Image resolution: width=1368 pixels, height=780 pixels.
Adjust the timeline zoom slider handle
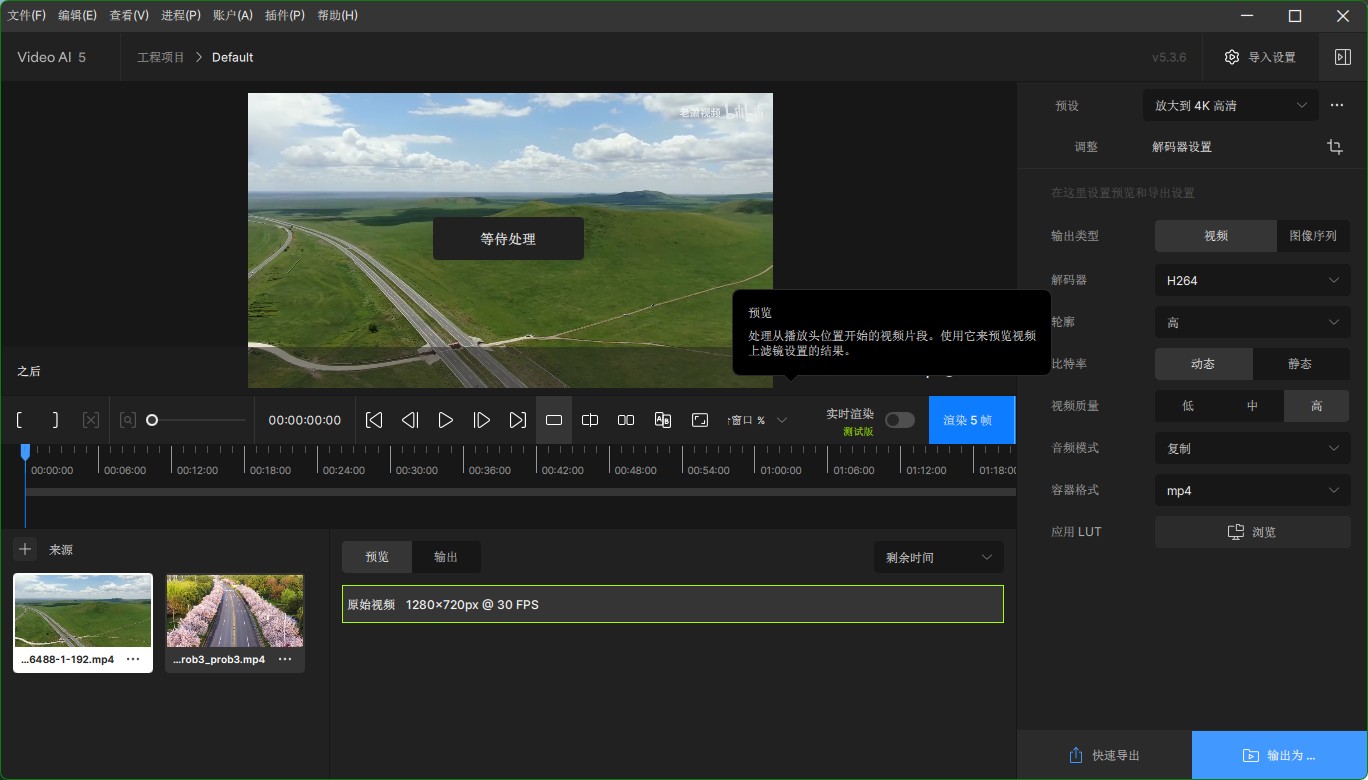pyautogui.click(x=152, y=420)
